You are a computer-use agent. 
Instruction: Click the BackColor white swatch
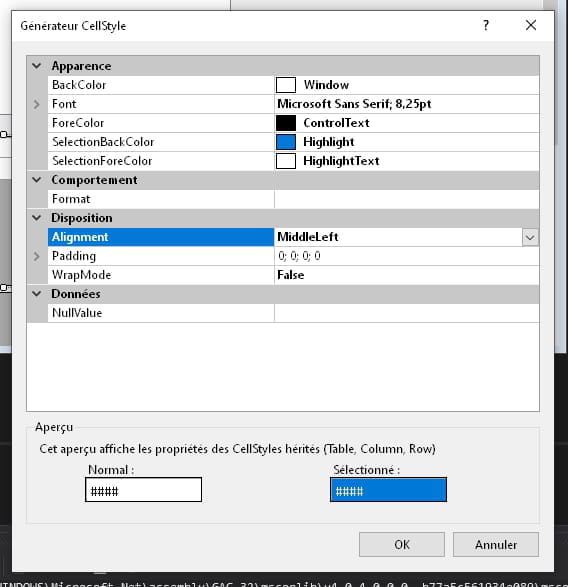pyautogui.click(x=286, y=85)
